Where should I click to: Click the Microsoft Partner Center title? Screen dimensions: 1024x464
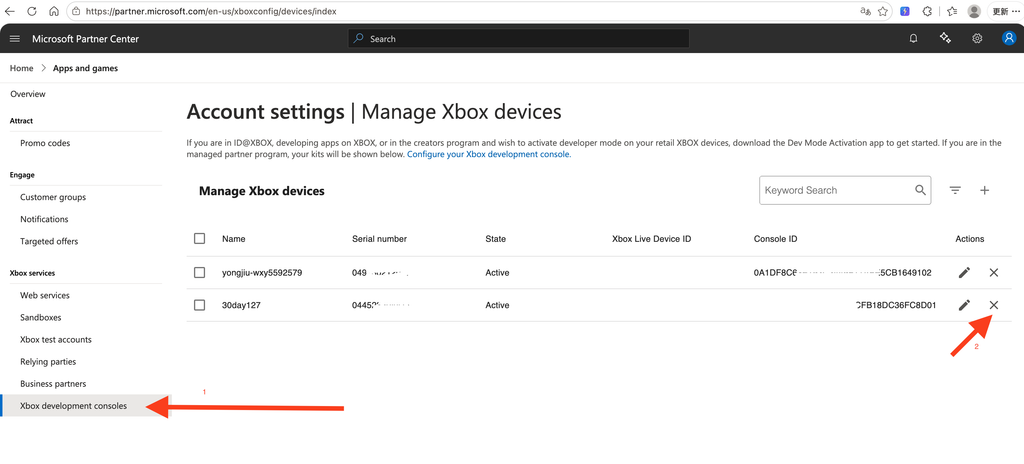click(x=86, y=39)
